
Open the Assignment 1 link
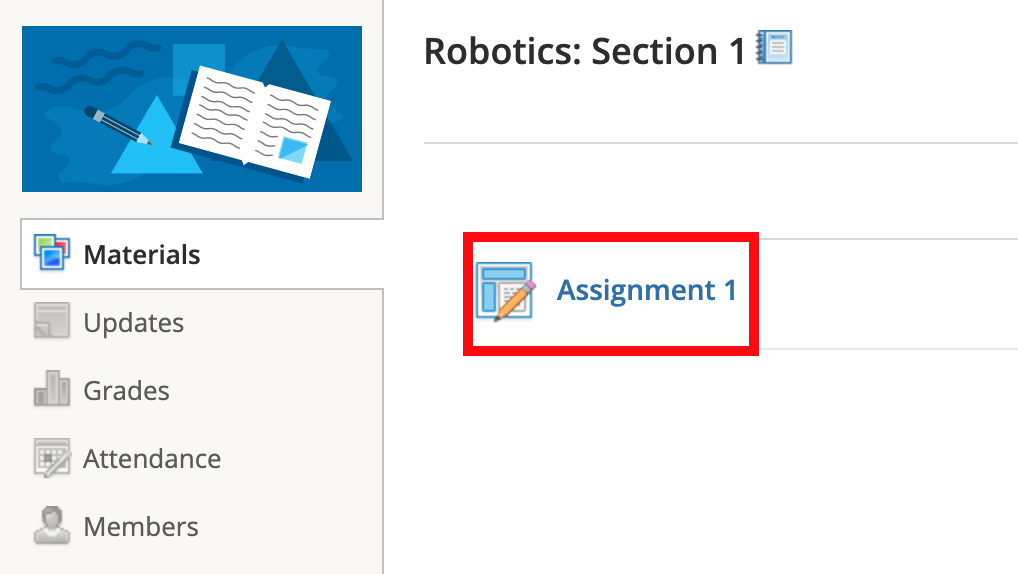click(x=646, y=291)
